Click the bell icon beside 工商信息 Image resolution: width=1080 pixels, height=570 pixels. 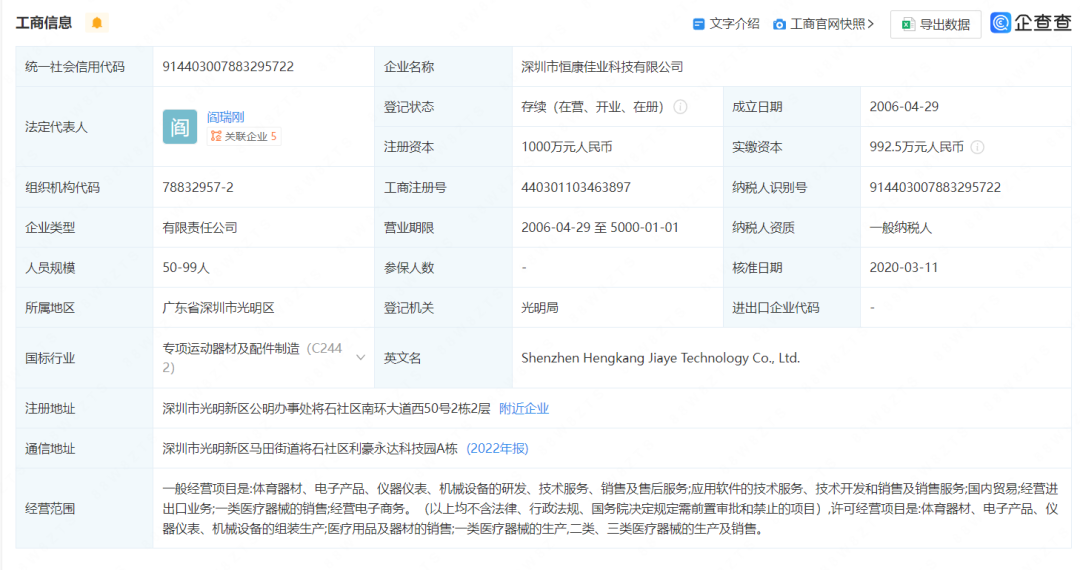tap(97, 23)
